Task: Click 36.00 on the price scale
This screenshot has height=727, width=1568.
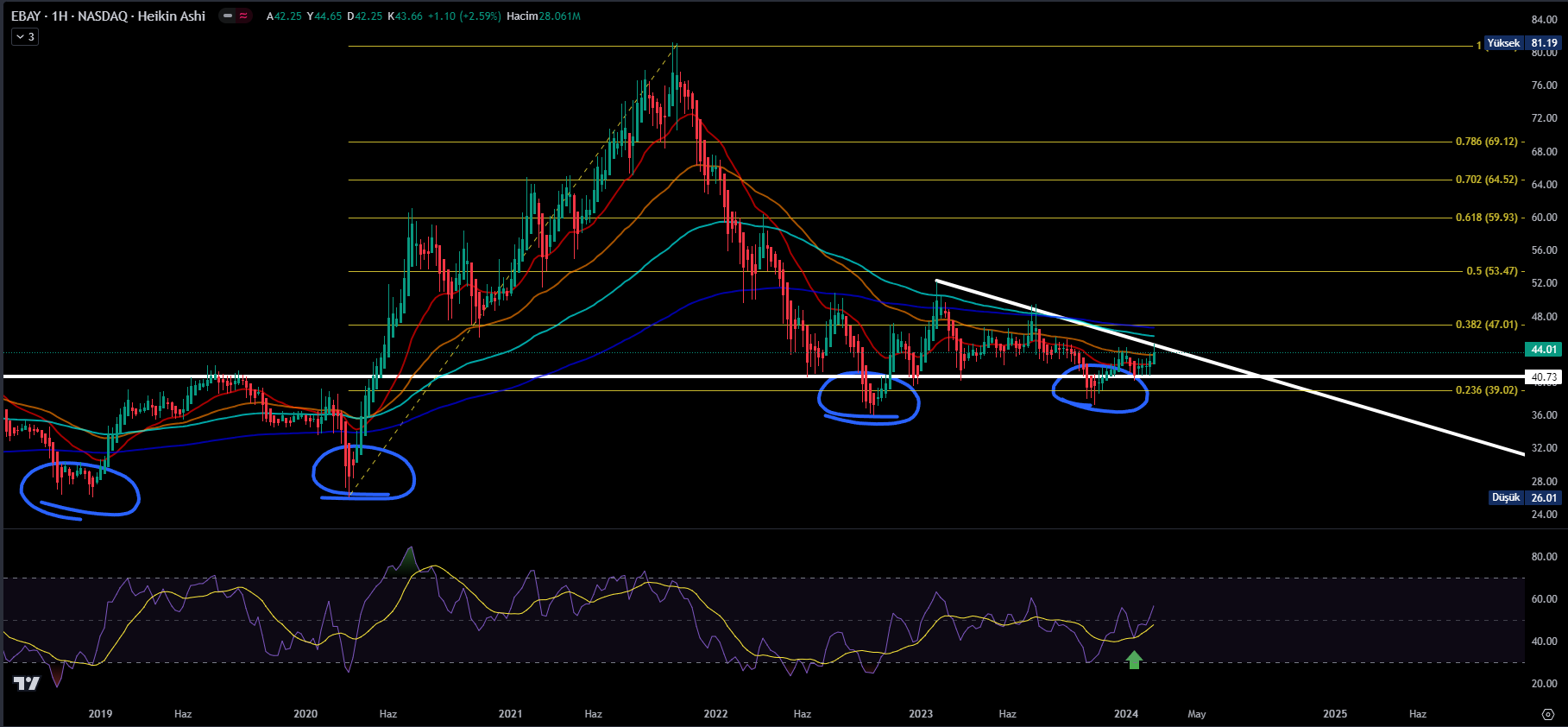Action: tap(1544, 415)
